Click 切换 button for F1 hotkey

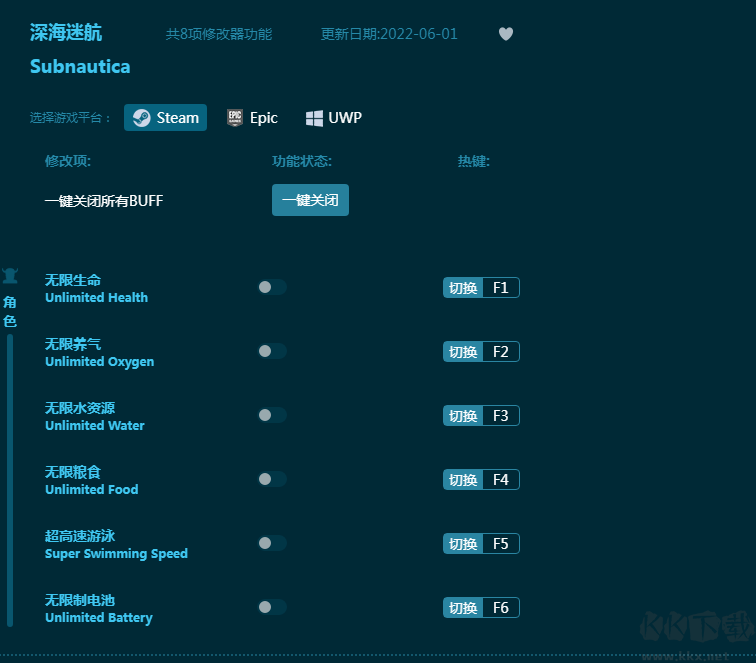pos(463,288)
